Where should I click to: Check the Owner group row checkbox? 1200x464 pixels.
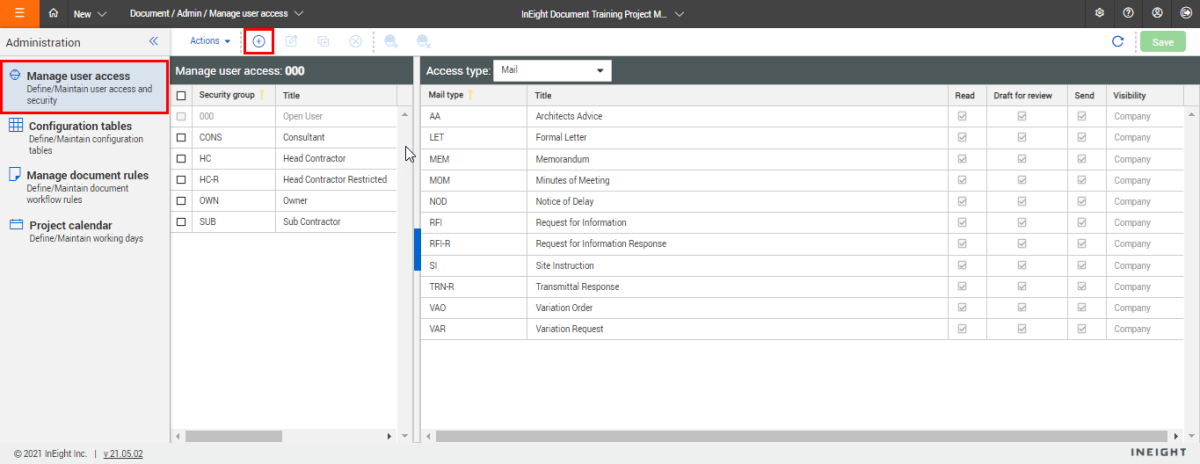pos(181,200)
